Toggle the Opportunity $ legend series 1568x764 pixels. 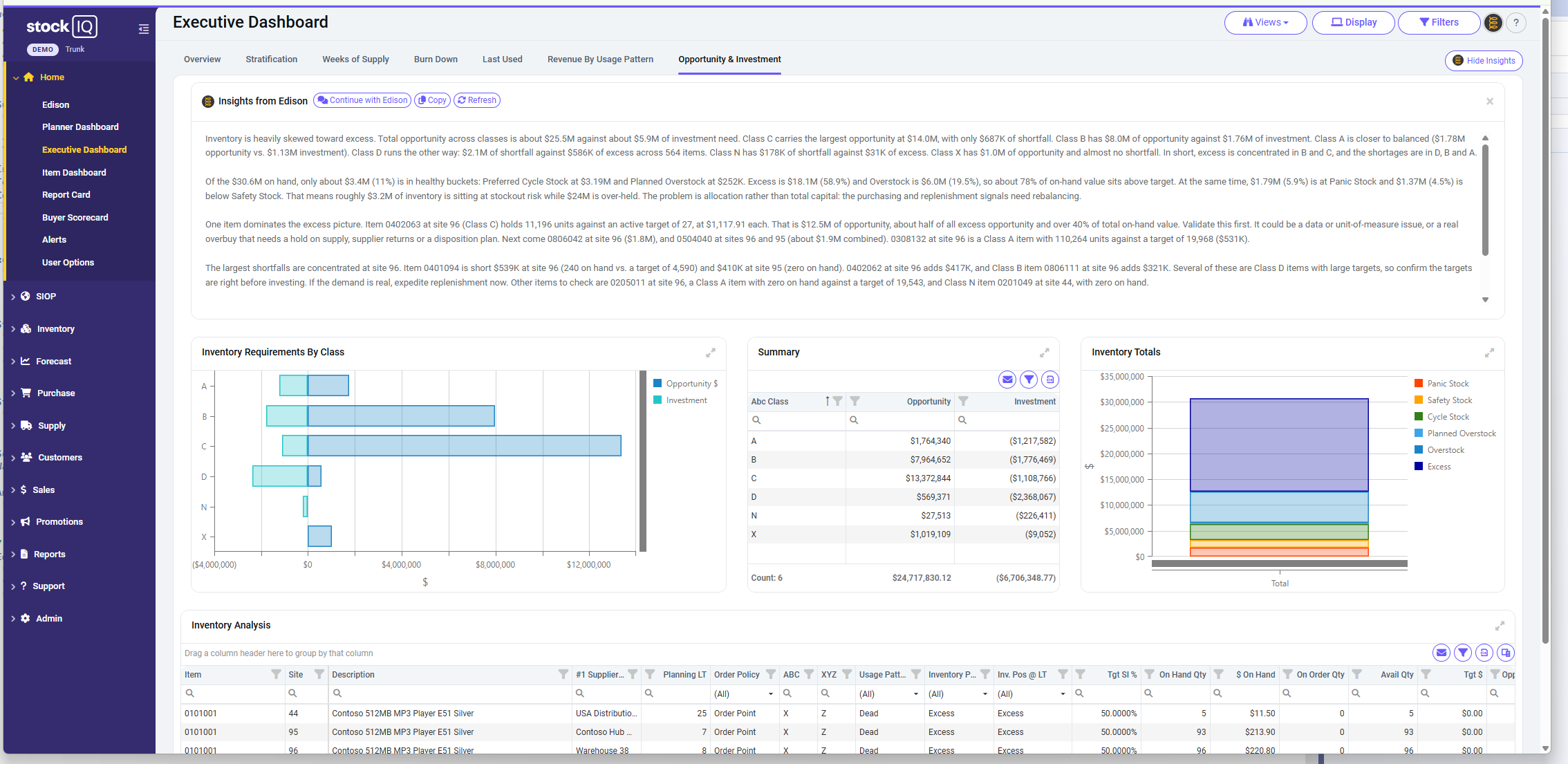point(686,384)
